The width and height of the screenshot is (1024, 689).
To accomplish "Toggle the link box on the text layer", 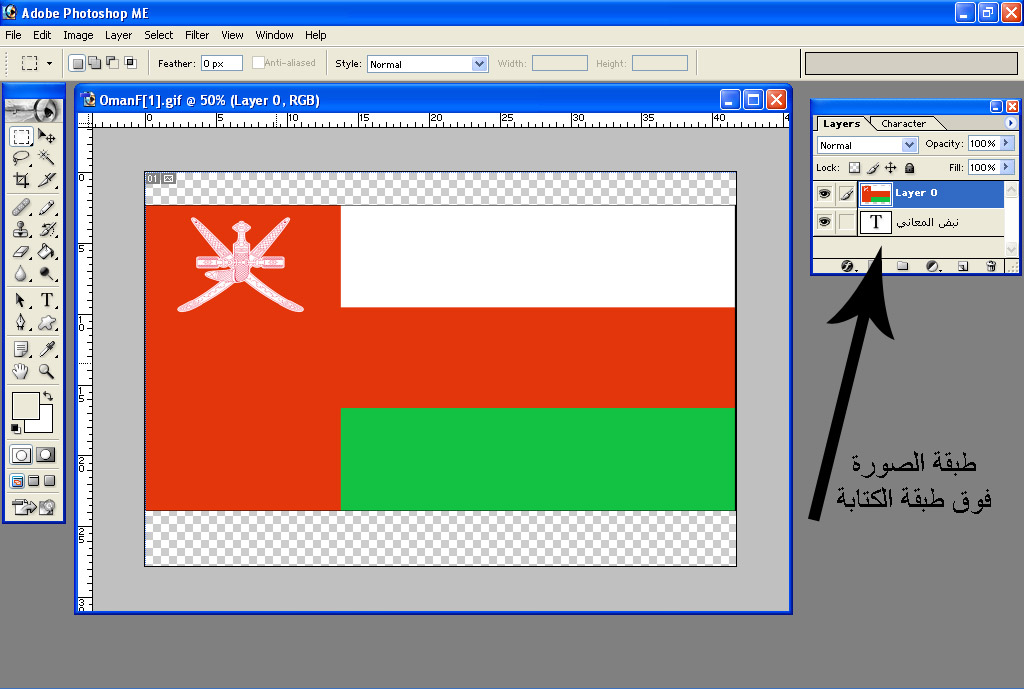I will 846,222.
